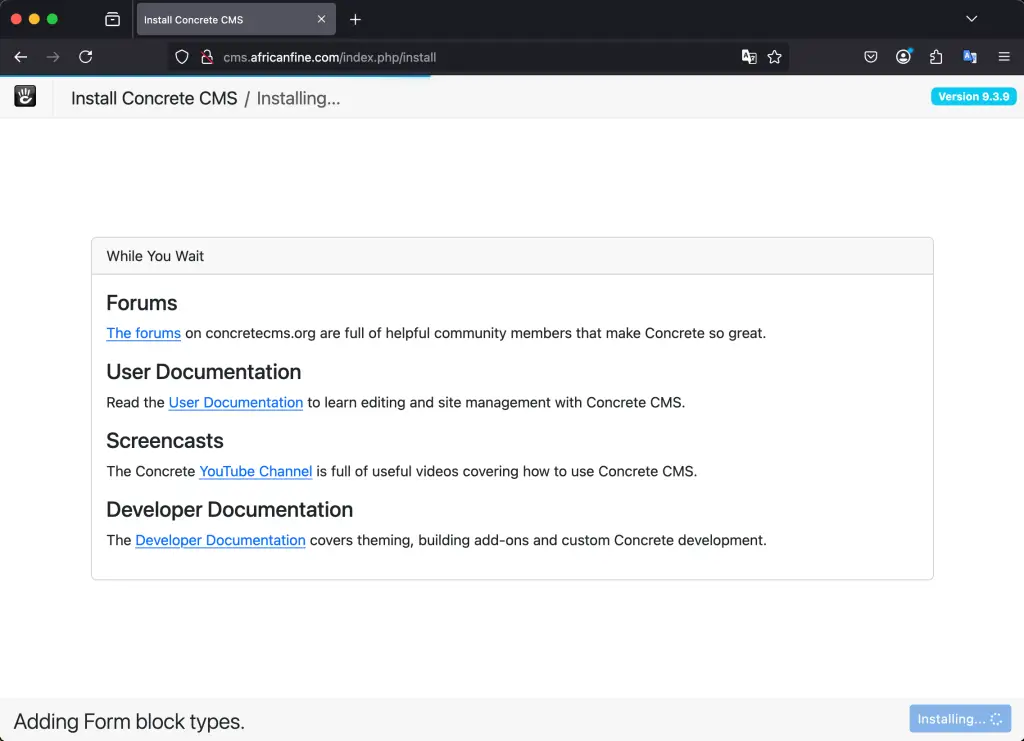Click the User Documentation link
The image size is (1024, 741).
(236, 402)
